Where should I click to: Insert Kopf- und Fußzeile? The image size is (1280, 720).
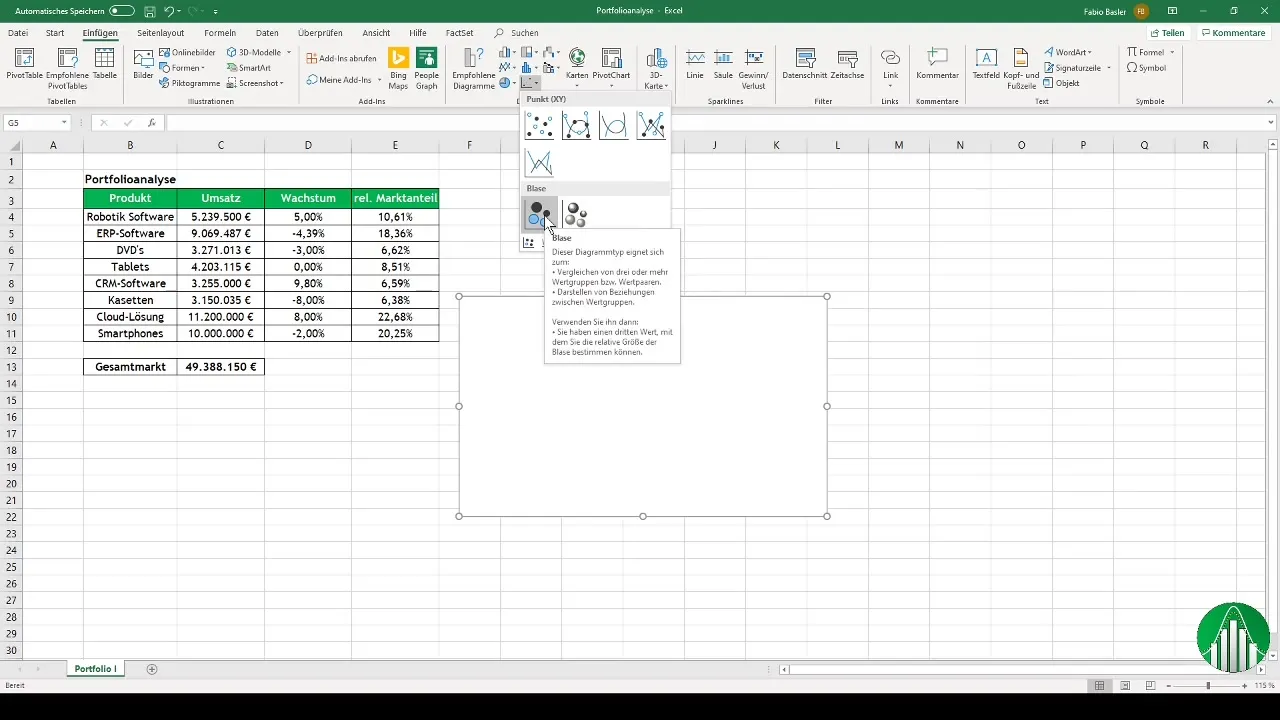pyautogui.click(x=1020, y=68)
